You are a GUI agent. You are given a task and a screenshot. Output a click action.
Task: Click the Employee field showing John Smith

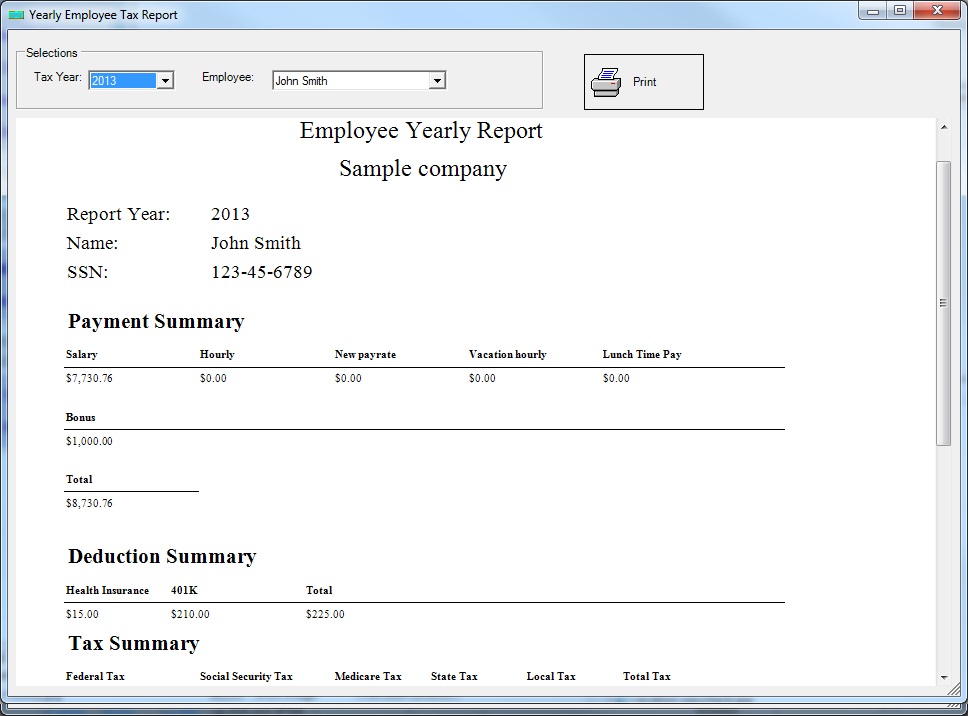point(350,81)
